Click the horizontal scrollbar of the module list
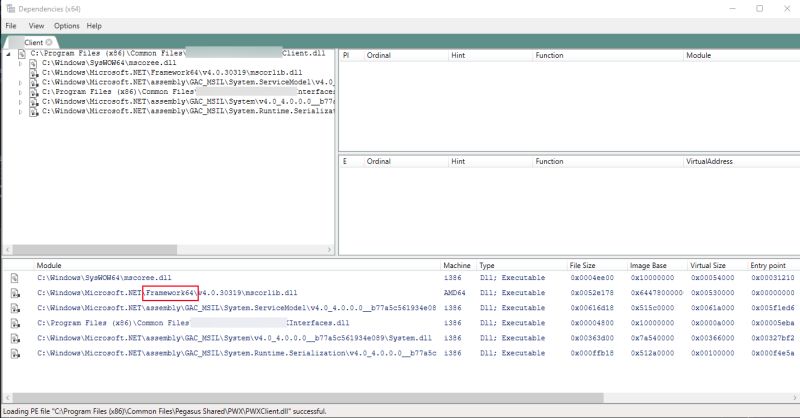Viewport: 800px width, 418px height. (308, 398)
